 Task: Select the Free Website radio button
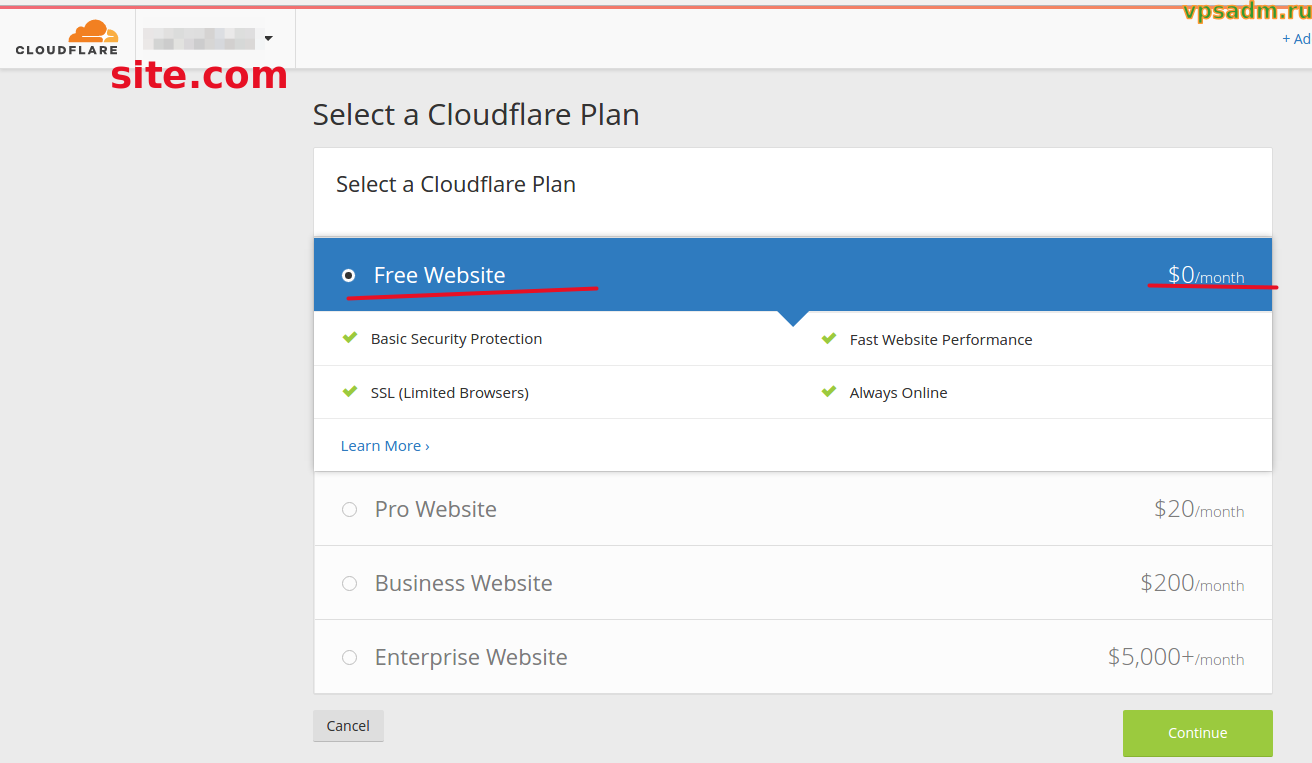(x=349, y=275)
